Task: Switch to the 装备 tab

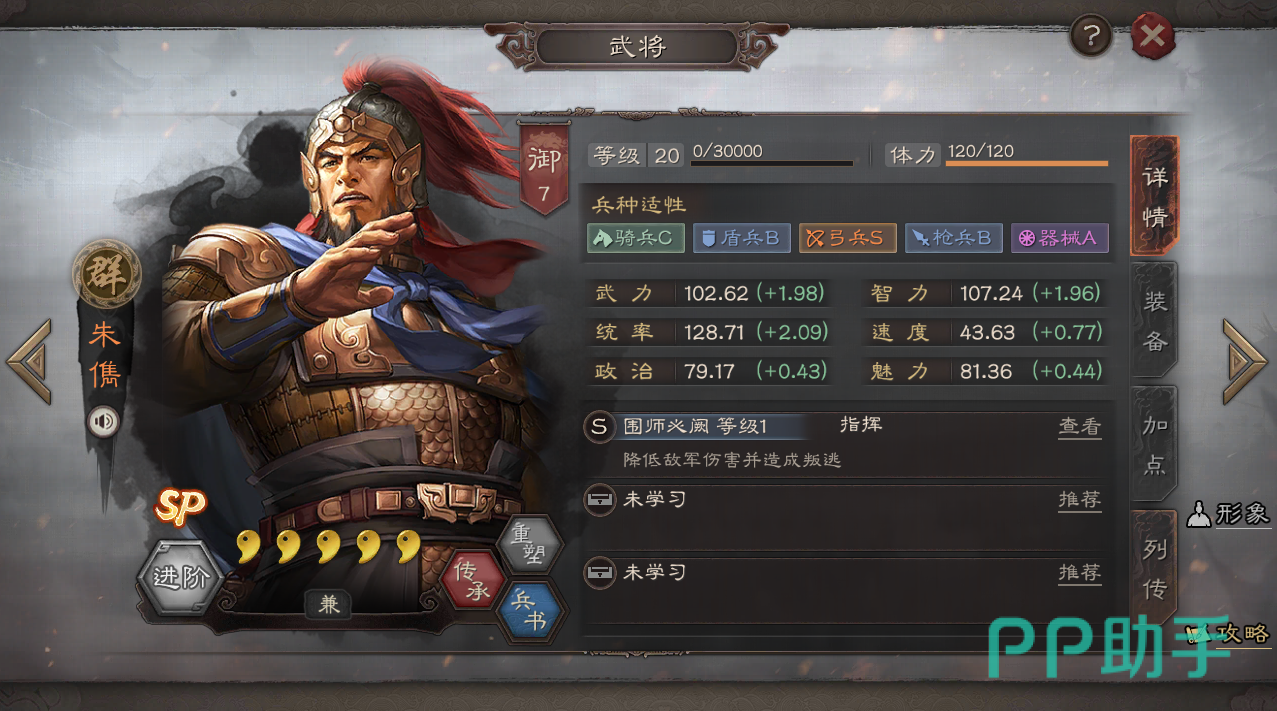Action: (1155, 320)
